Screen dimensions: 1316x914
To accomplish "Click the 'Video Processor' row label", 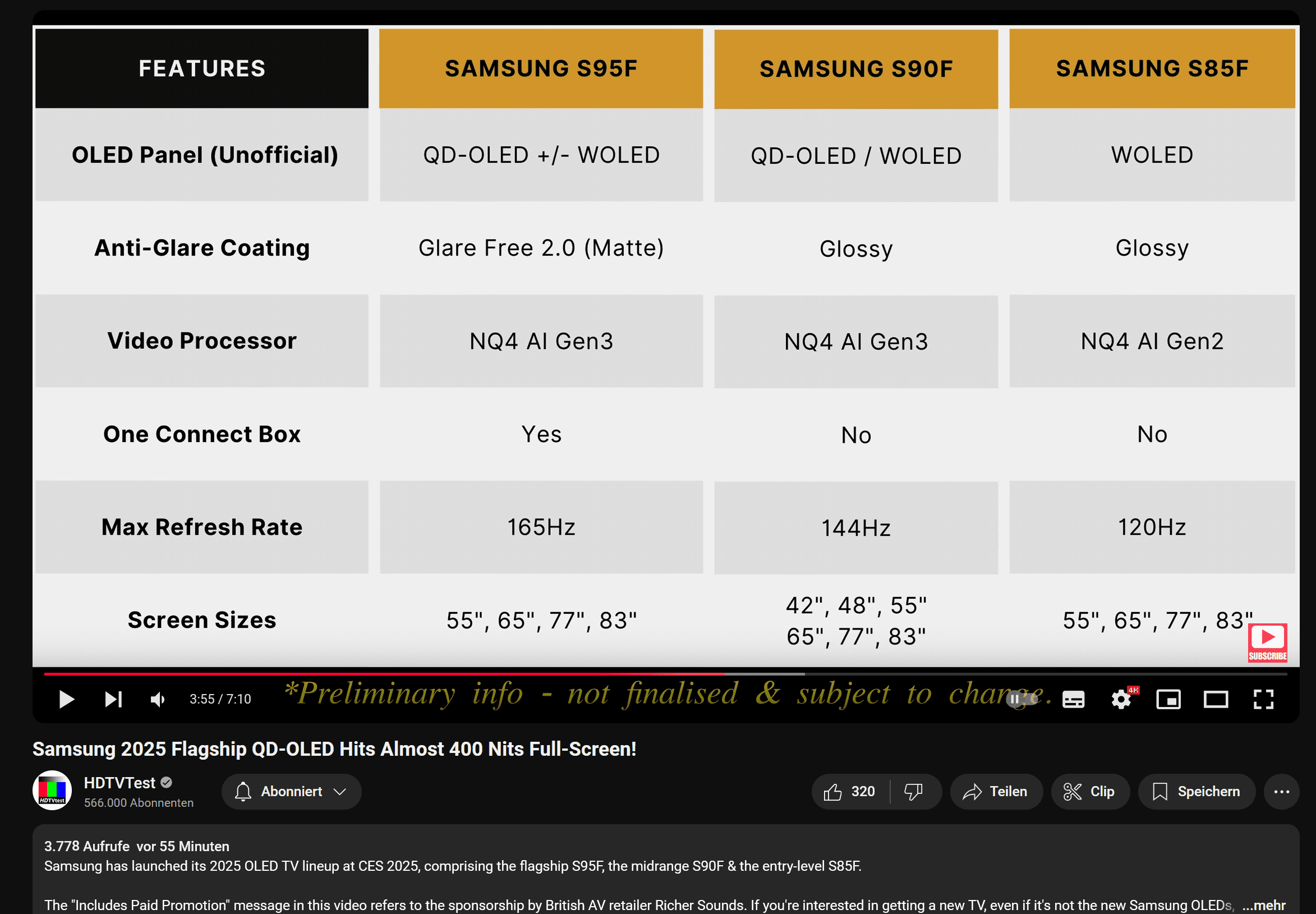I will (x=201, y=341).
